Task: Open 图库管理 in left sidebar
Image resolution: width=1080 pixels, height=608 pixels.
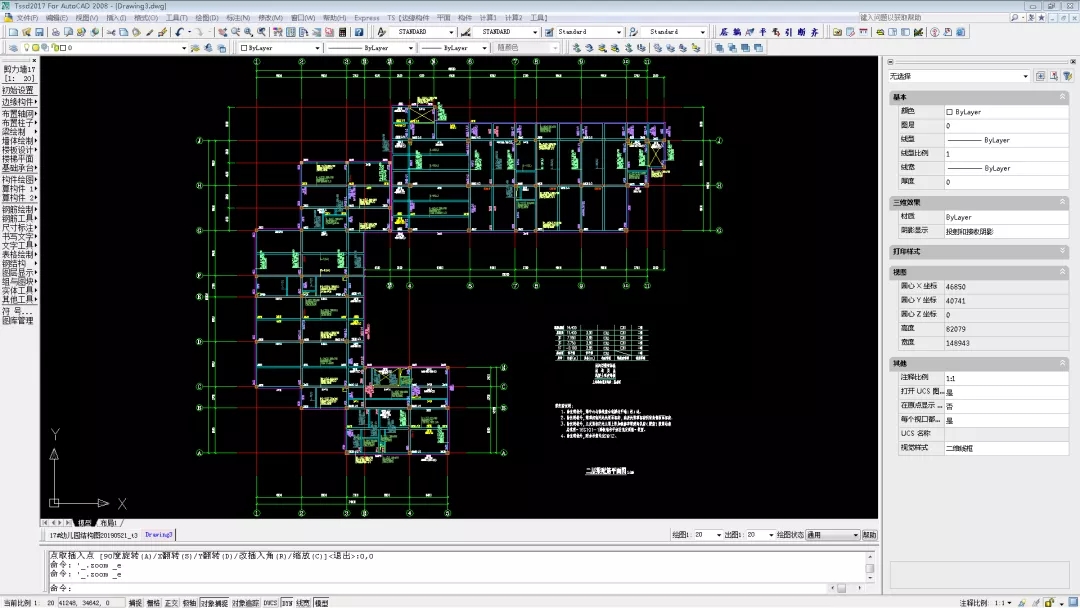Action: click(x=18, y=321)
